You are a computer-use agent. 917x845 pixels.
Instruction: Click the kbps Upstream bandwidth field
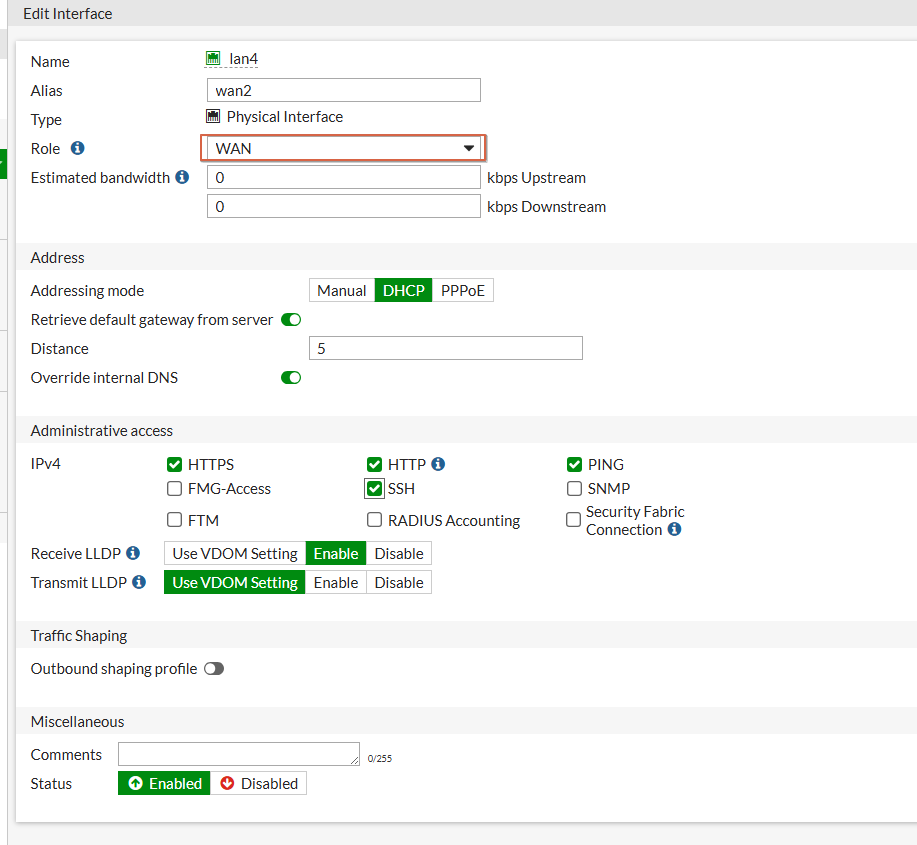(x=344, y=177)
